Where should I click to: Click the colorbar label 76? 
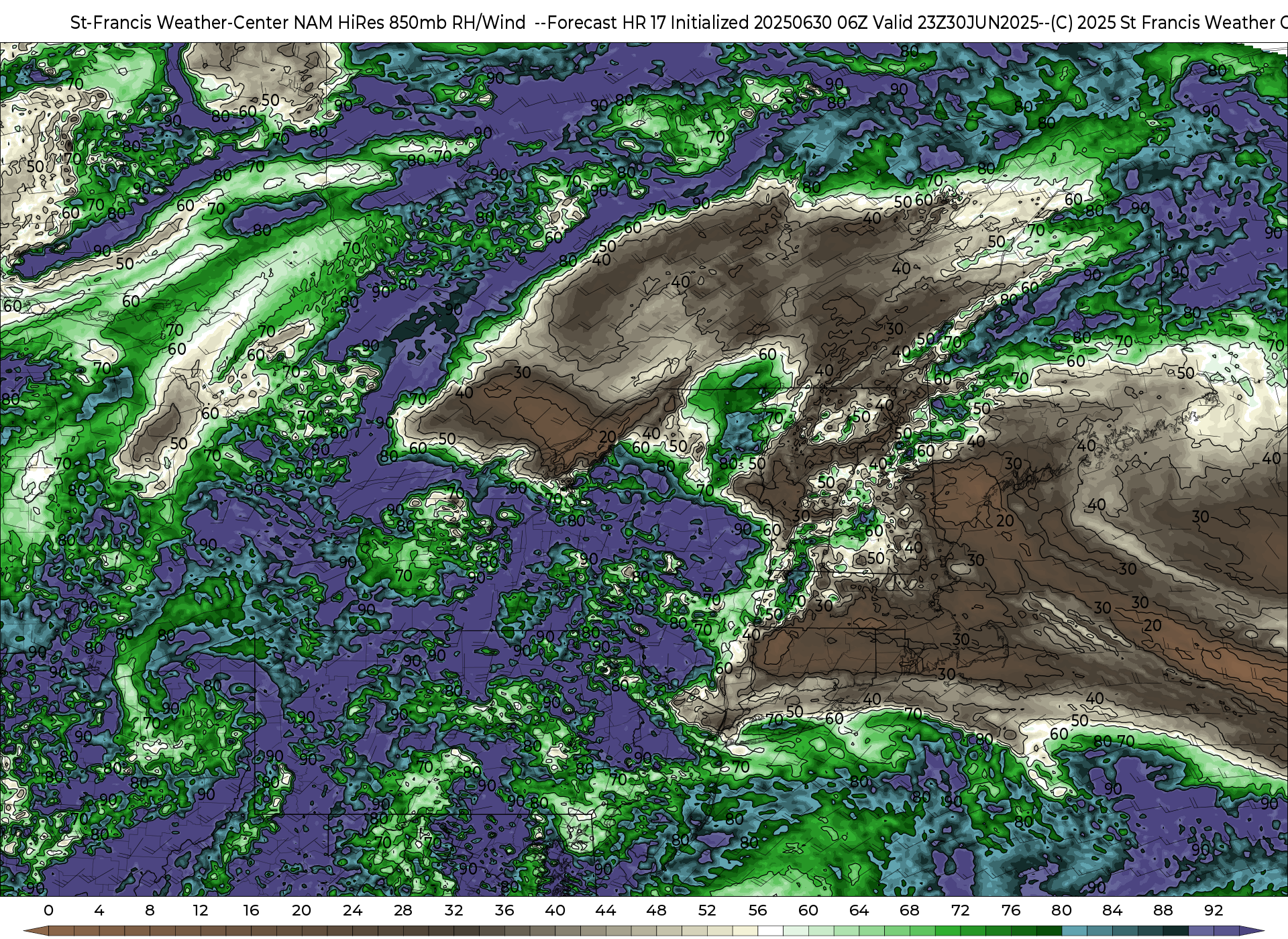tap(1011, 910)
